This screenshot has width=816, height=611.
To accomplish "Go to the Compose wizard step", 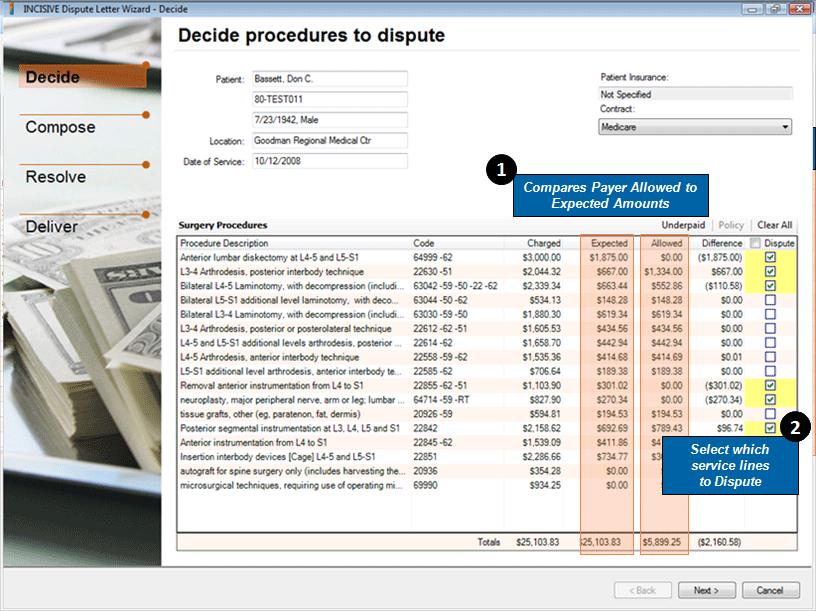I will (60, 127).
